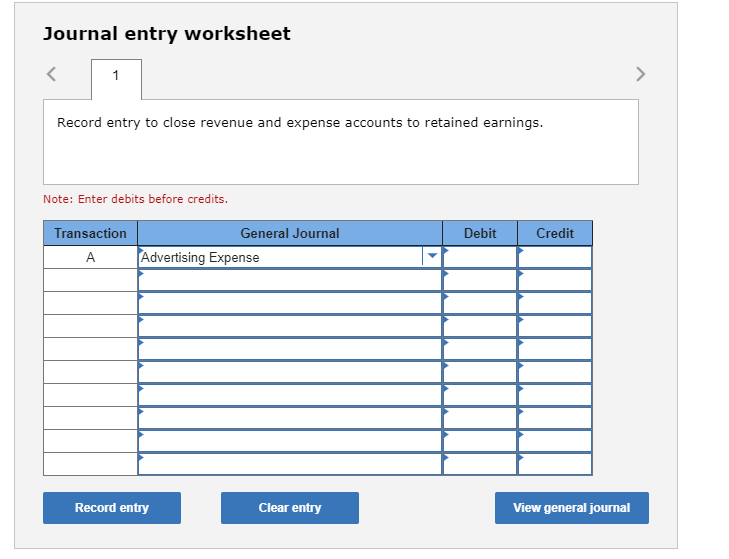Click the Clear entry button
The image size is (729, 559).
290,508
